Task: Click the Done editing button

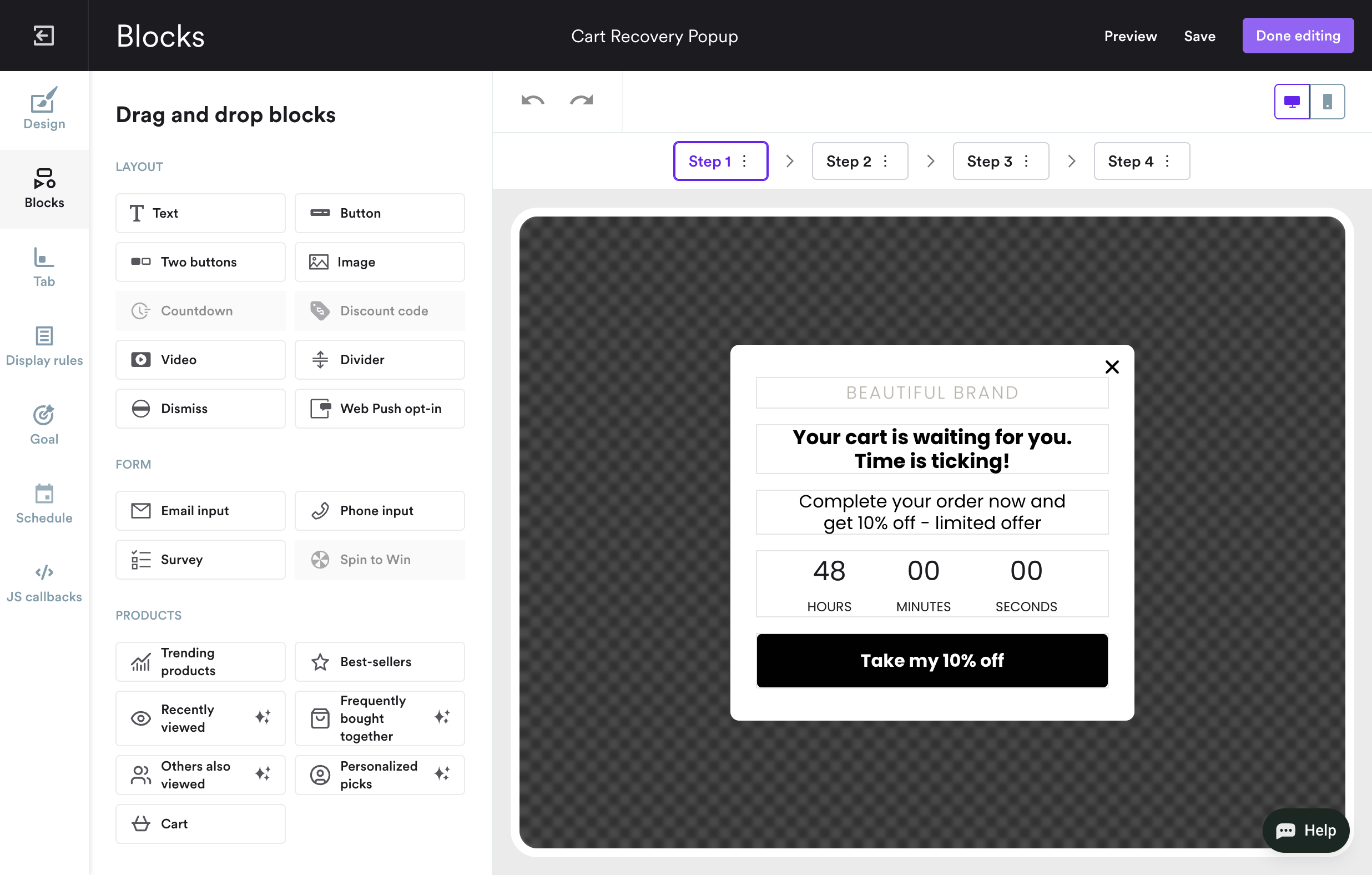Action: [1298, 36]
